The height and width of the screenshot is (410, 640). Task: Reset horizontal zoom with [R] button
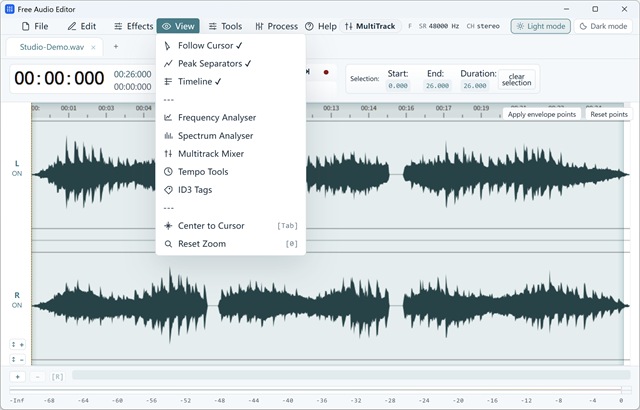click(57, 377)
